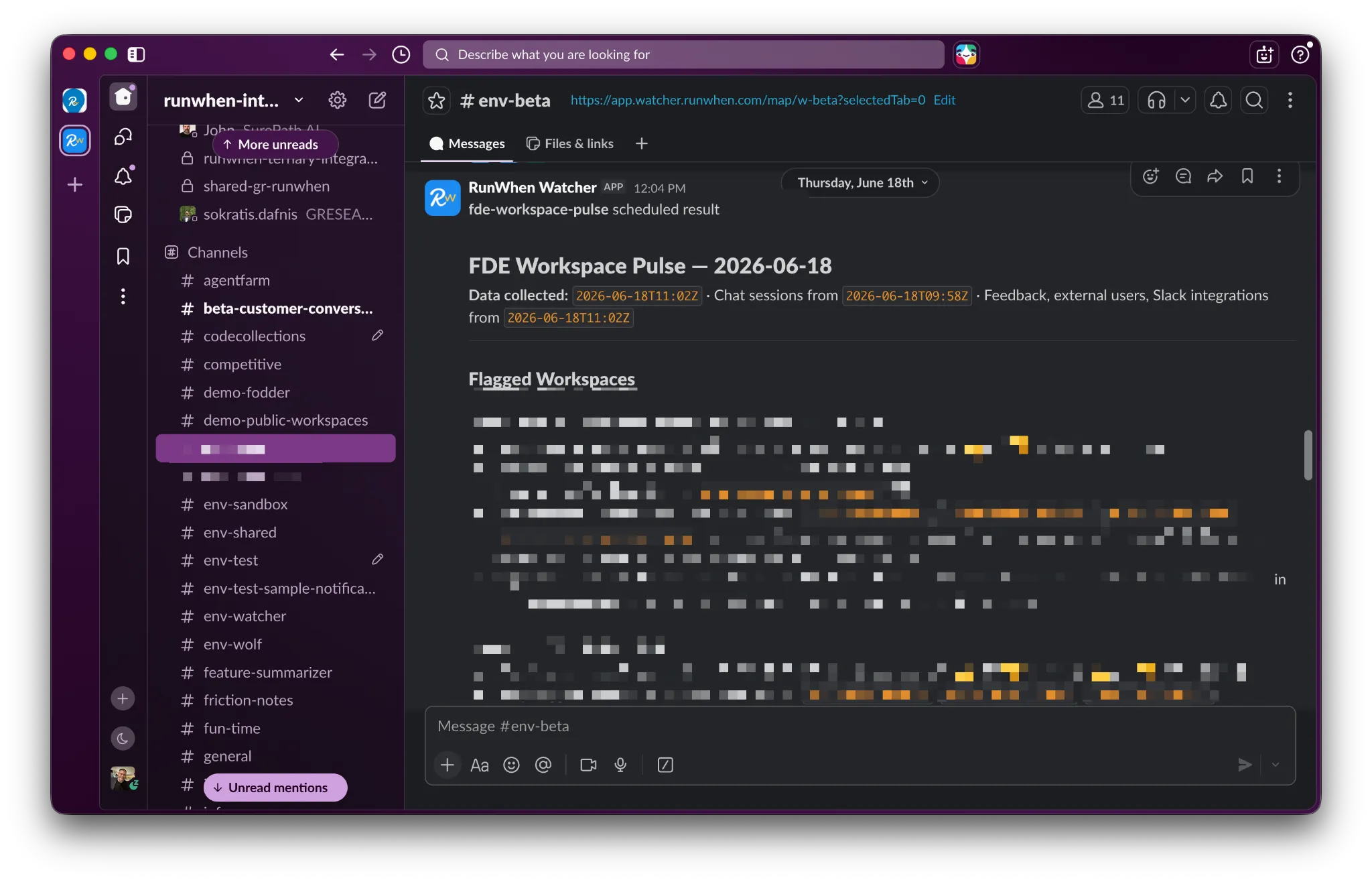The image size is (1372, 882).
Task: Open Activity bell in sidebar
Action: (x=123, y=176)
